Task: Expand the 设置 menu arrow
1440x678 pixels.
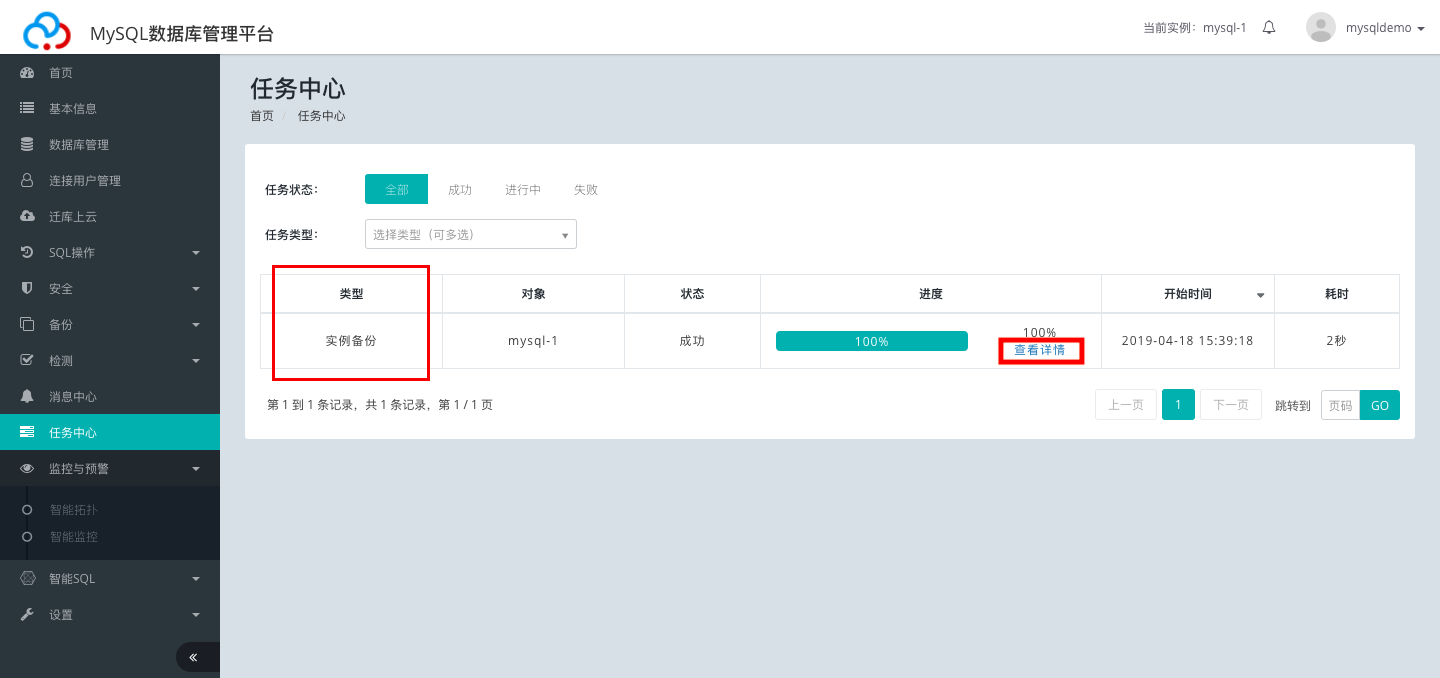Action: coord(196,615)
